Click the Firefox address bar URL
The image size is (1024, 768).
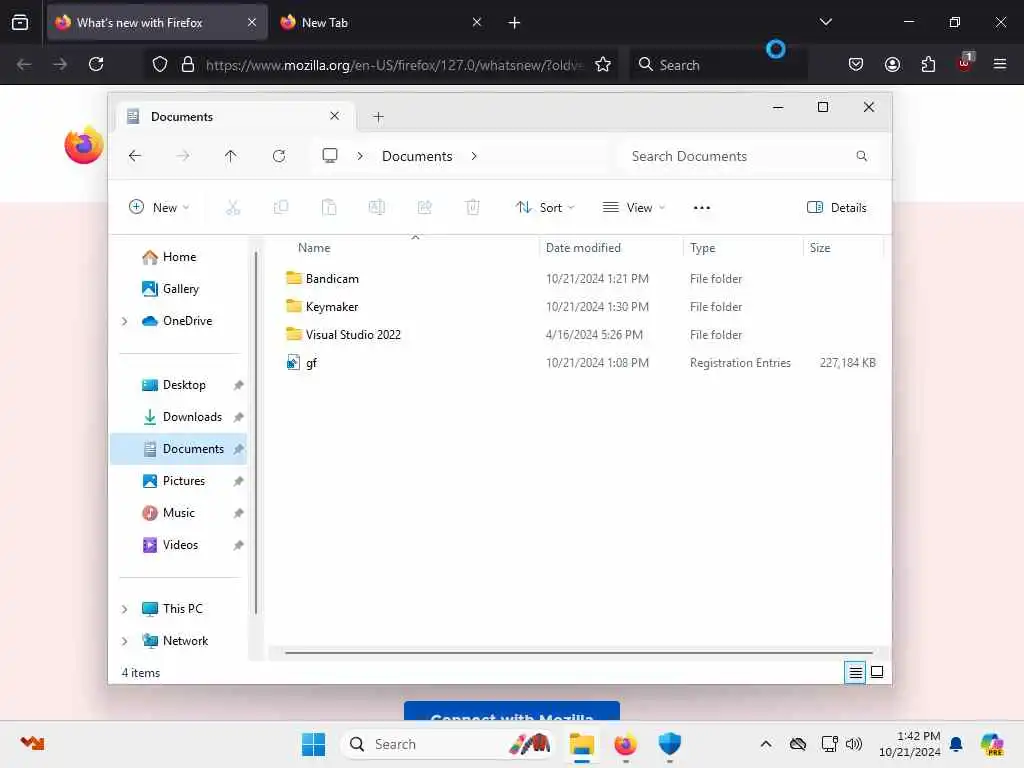point(393,65)
